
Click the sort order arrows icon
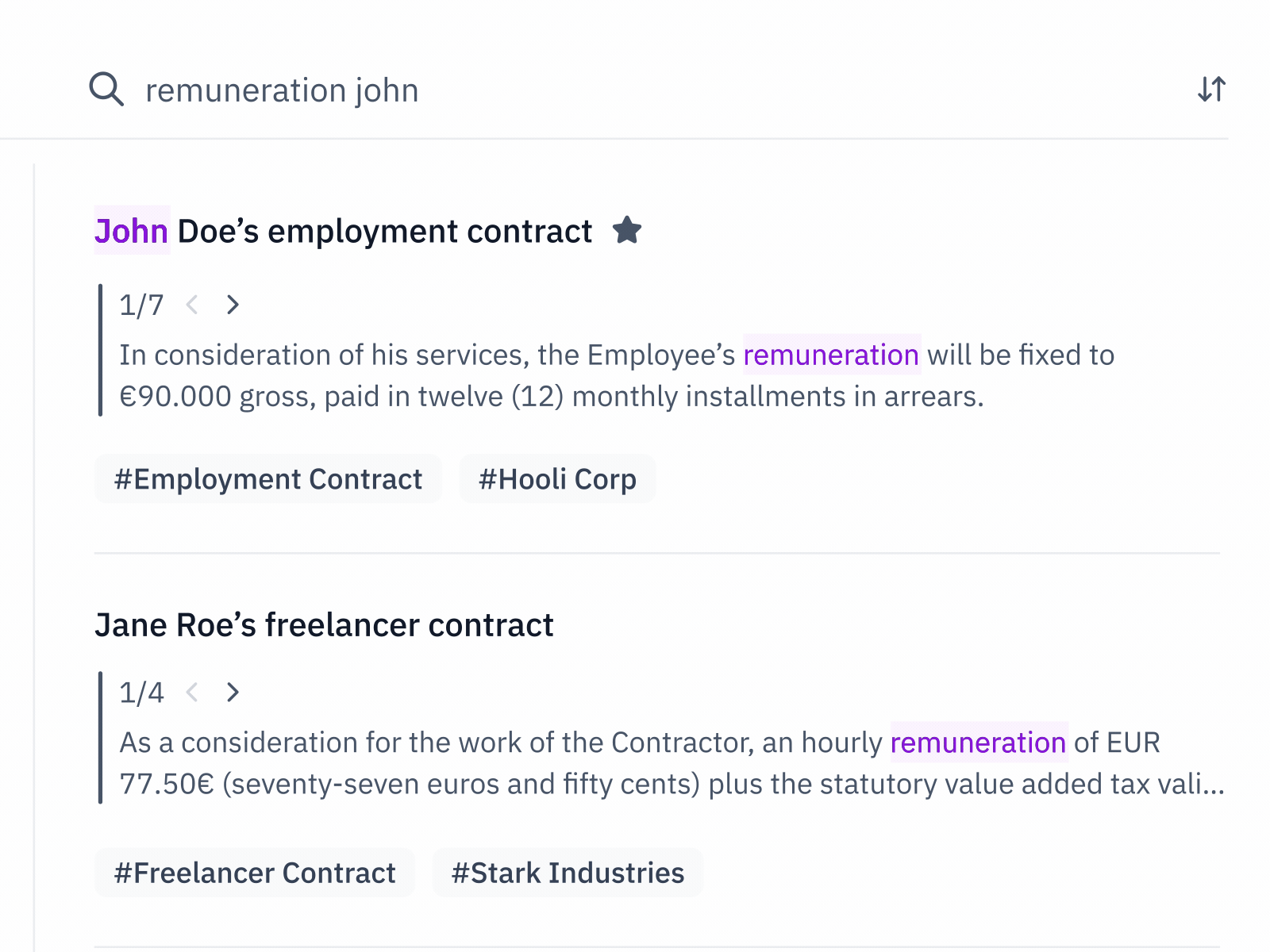click(x=1211, y=89)
